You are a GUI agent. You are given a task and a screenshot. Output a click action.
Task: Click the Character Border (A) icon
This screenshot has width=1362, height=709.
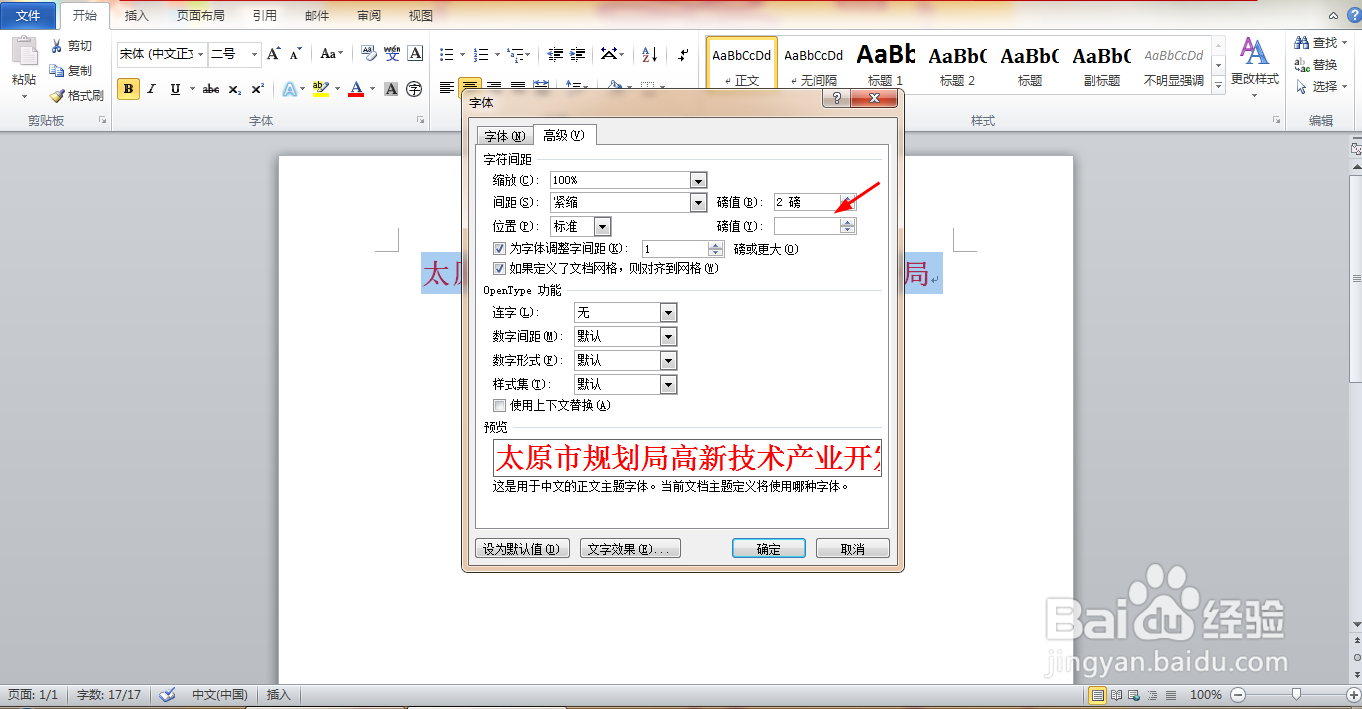tap(416, 54)
